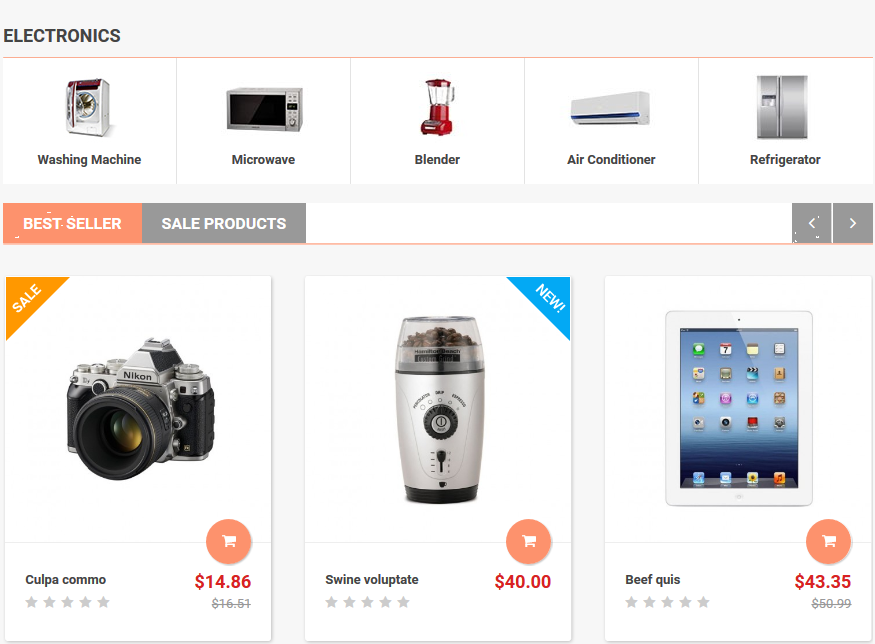Switch to the Best Seller tab
Screen dimensions: 875x644
73,223
